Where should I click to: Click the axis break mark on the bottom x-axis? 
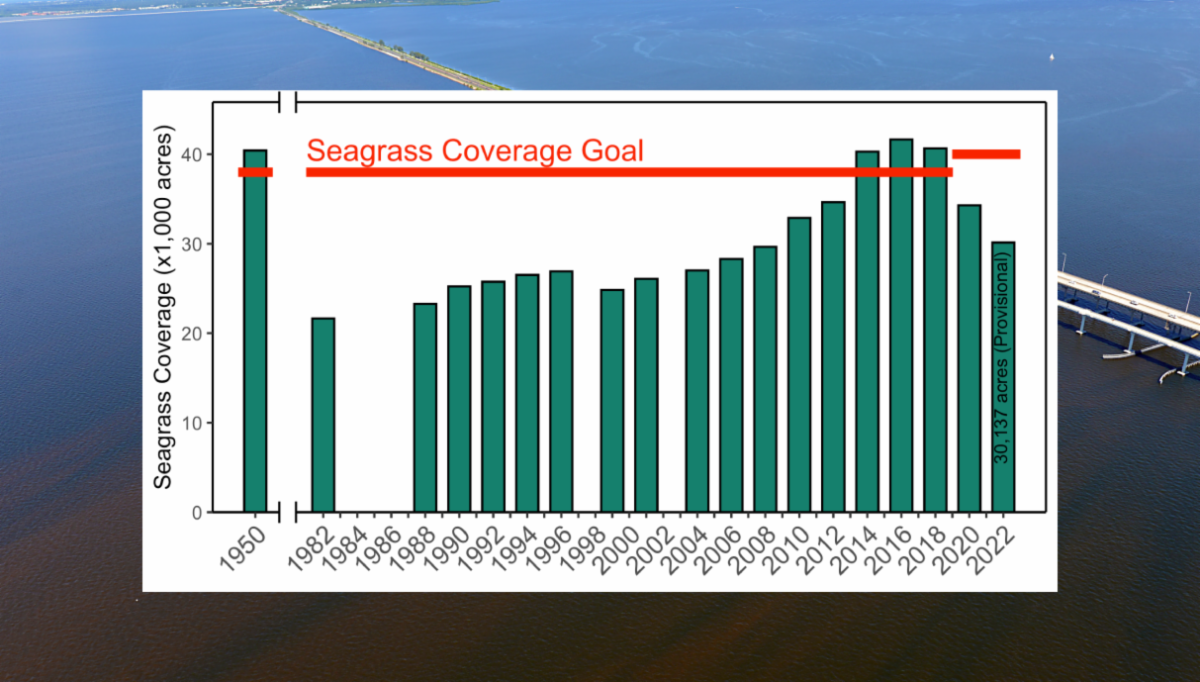point(288,512)
